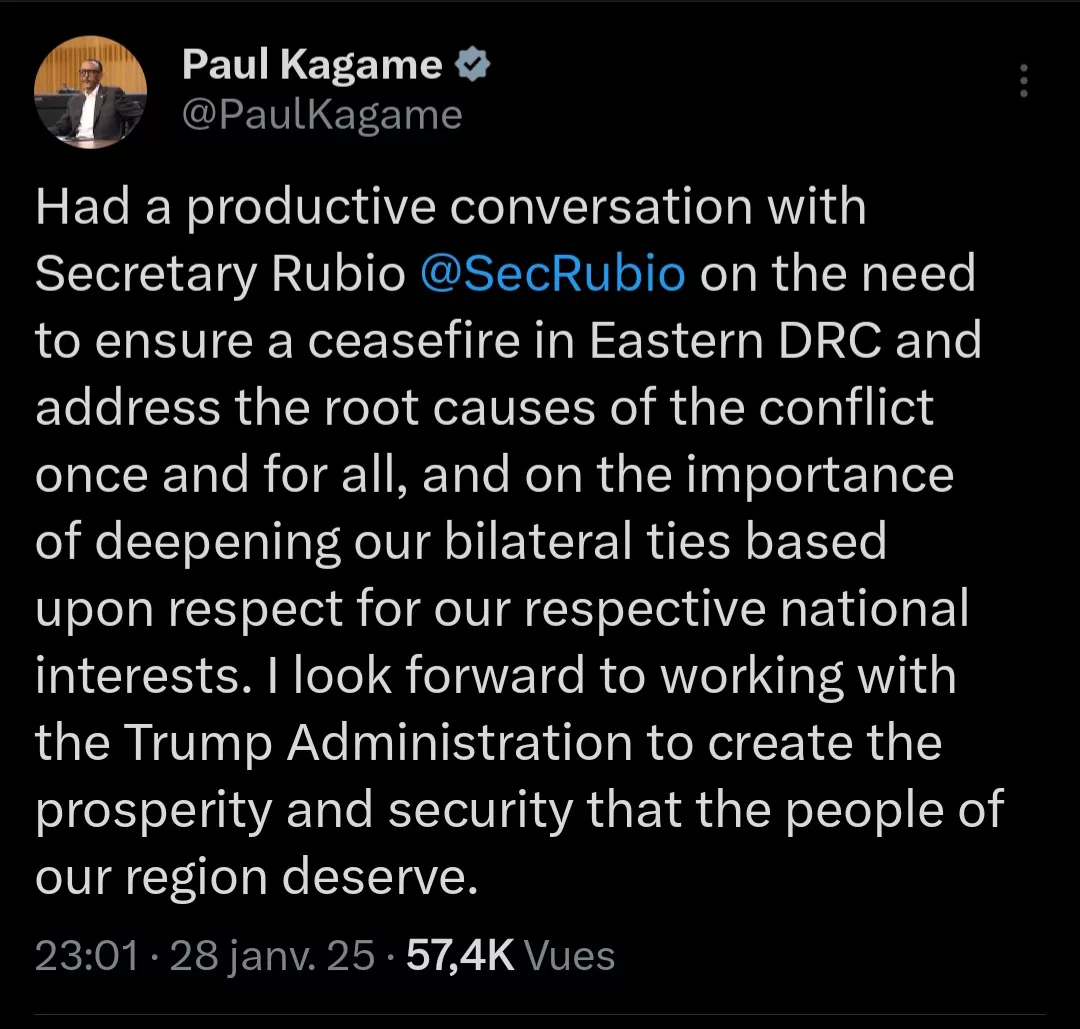Screen dimensions: 1080x1029
Task: Click the words "our region deserve."
Action: 252,877
